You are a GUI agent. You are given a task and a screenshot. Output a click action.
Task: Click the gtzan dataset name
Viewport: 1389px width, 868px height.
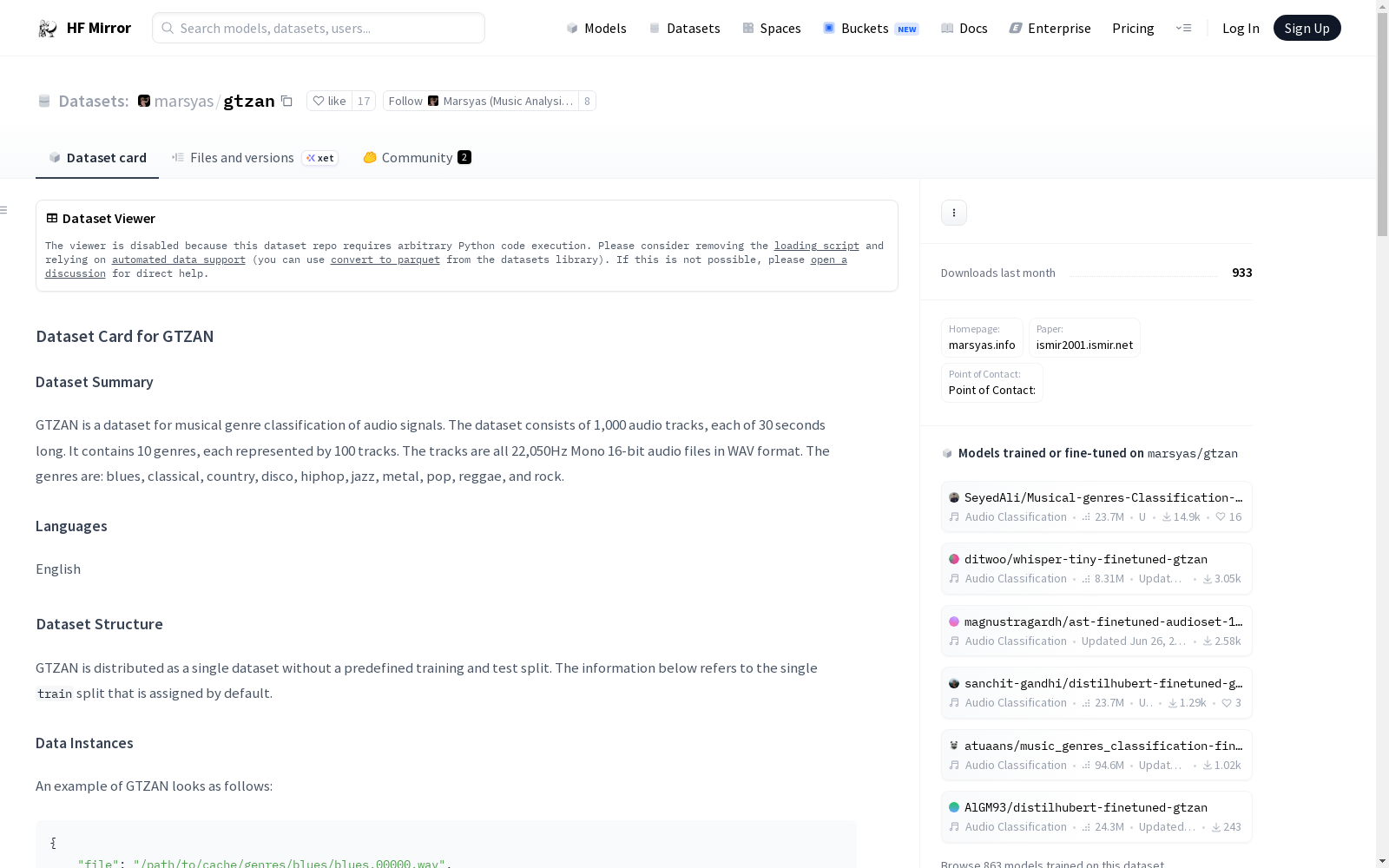(x=249, y=101)
